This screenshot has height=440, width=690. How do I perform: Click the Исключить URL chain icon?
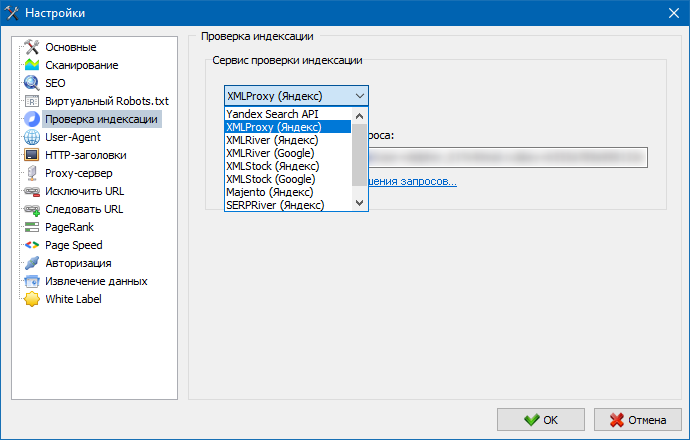[x=32, y=191]
